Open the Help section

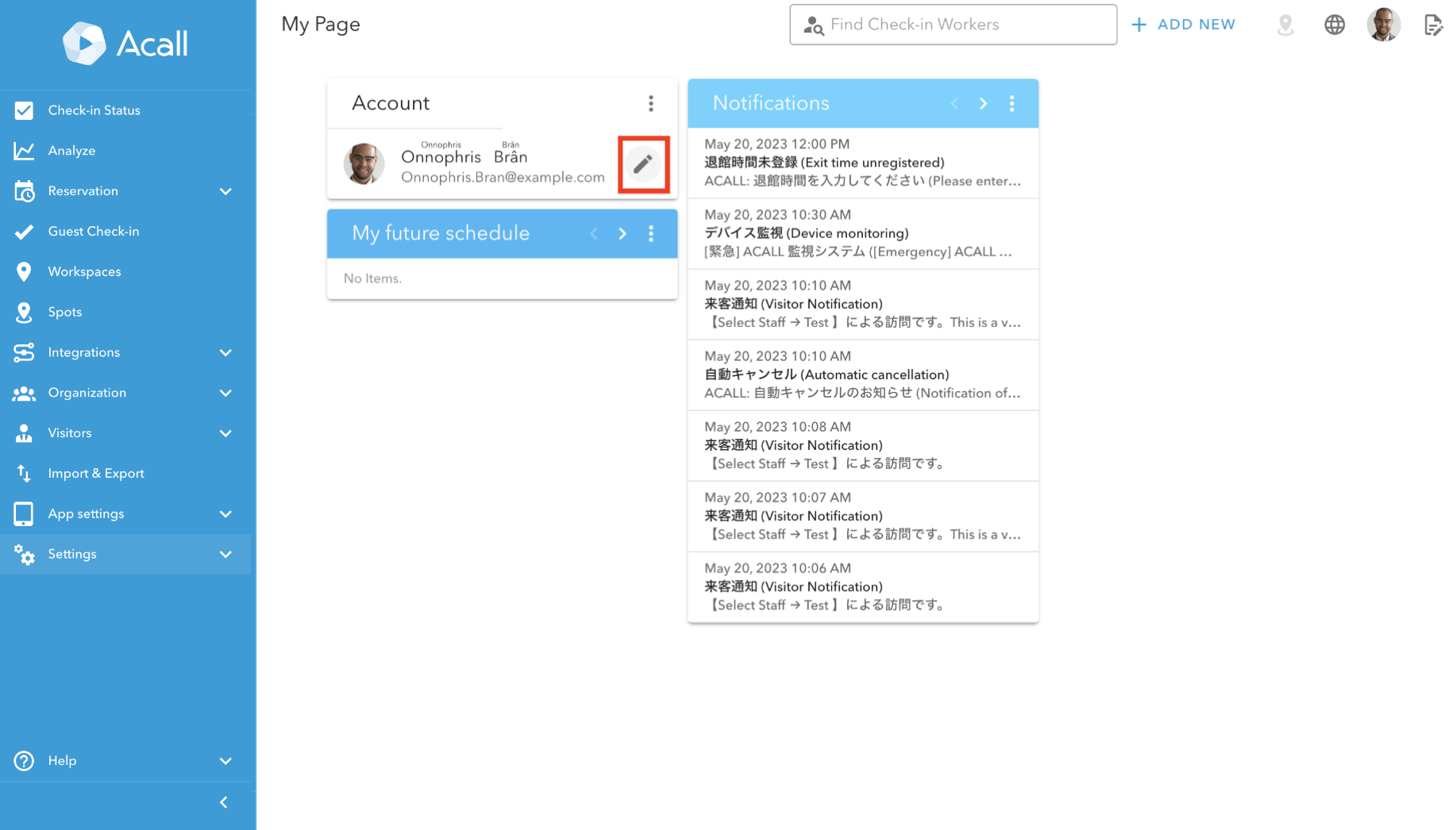[63, 760]
